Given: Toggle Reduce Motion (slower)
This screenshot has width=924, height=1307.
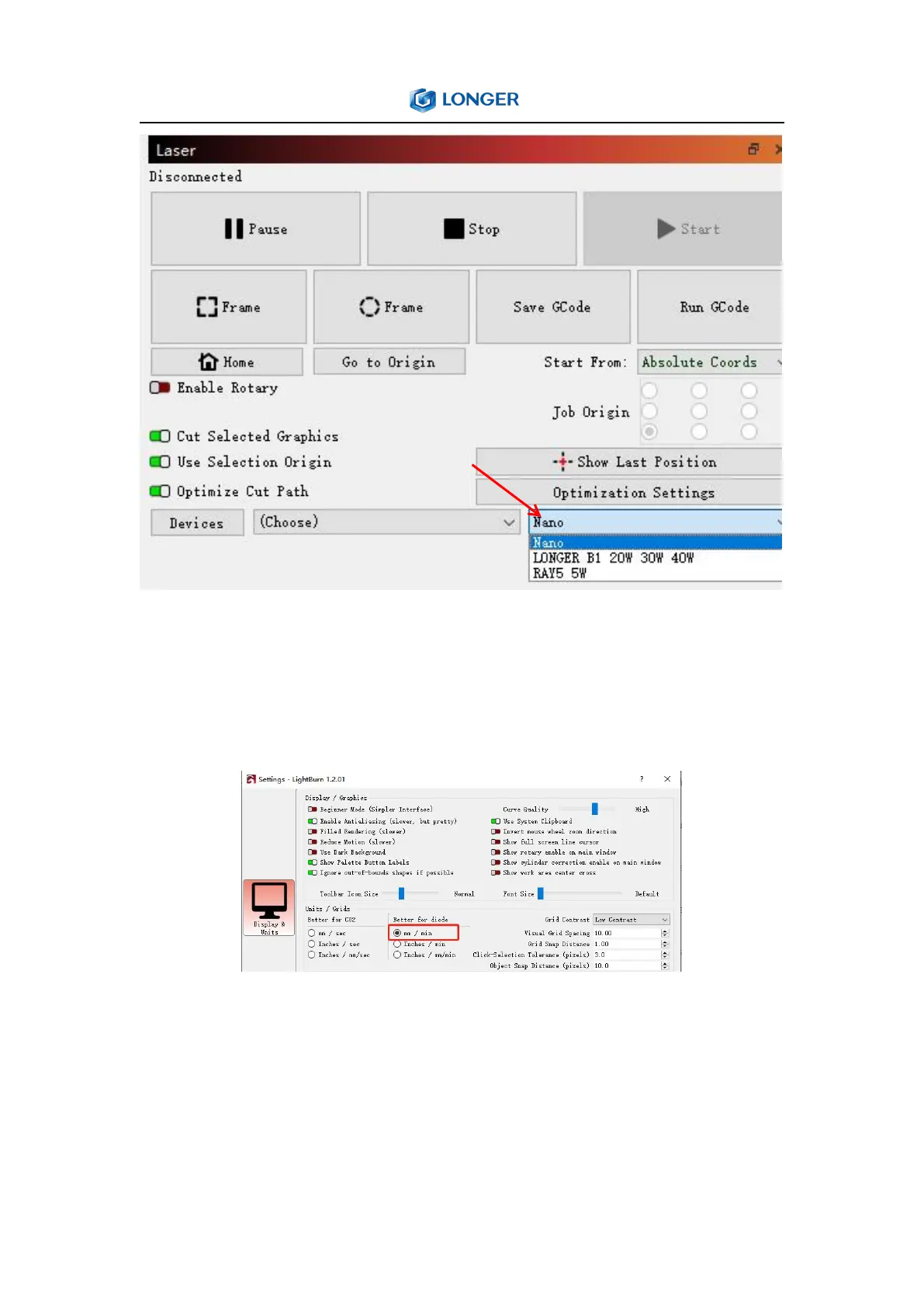Looking at the screenshot, I should pos(312,841).
